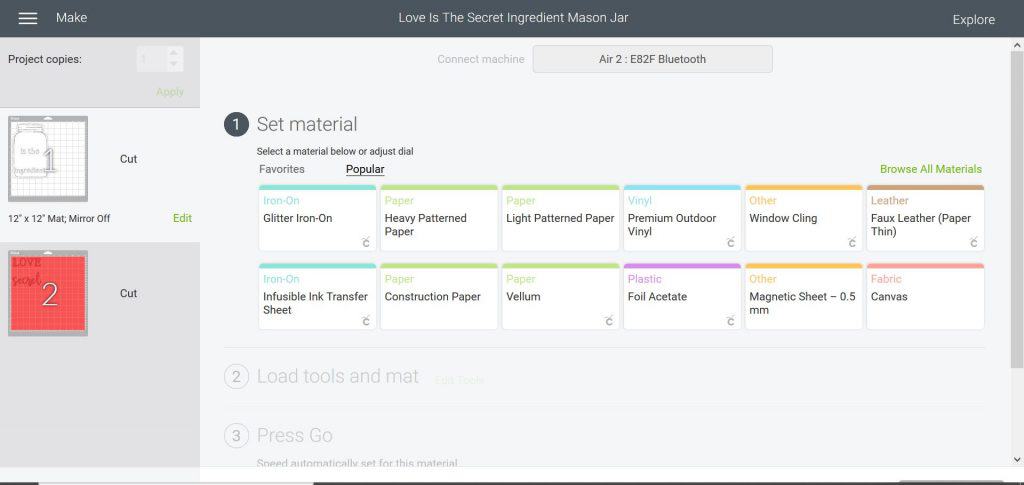Click Edit for mat 1
The image size is (1024, 485).
[182, 218]
